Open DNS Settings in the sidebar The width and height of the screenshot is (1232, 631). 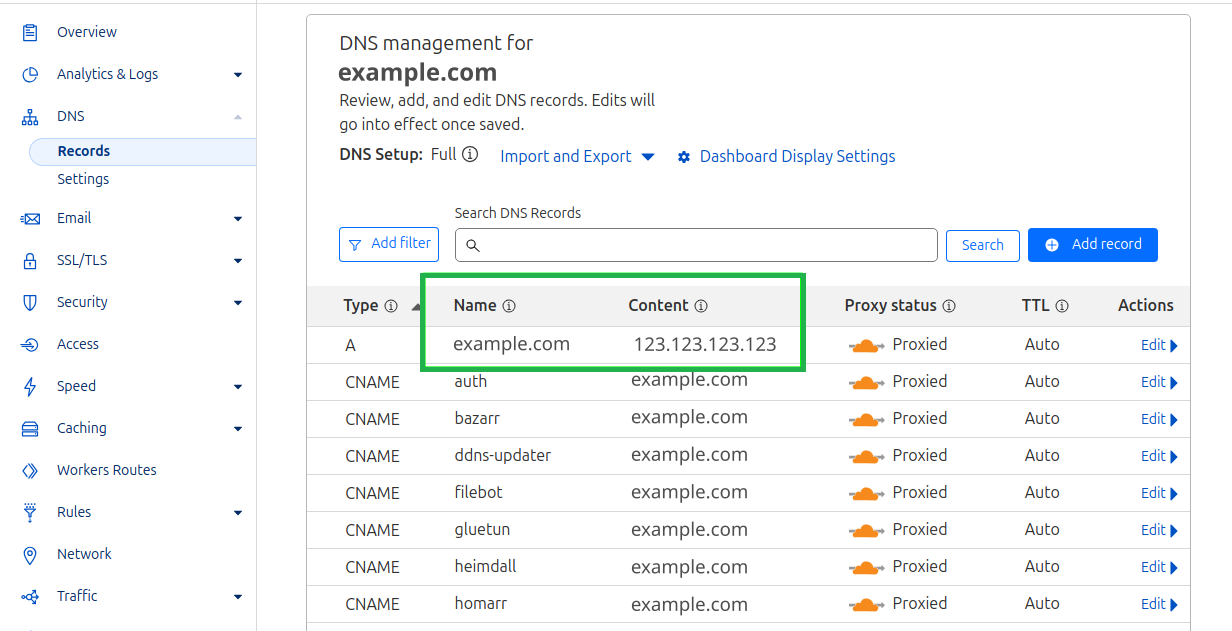(x=83, y=180)
